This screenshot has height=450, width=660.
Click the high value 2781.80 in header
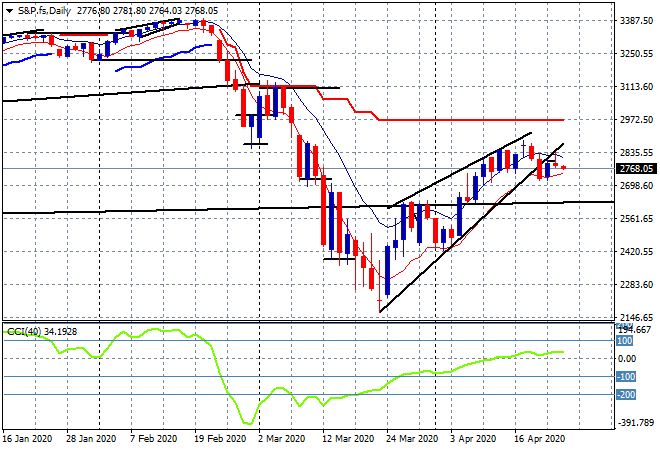click(129, 11)
